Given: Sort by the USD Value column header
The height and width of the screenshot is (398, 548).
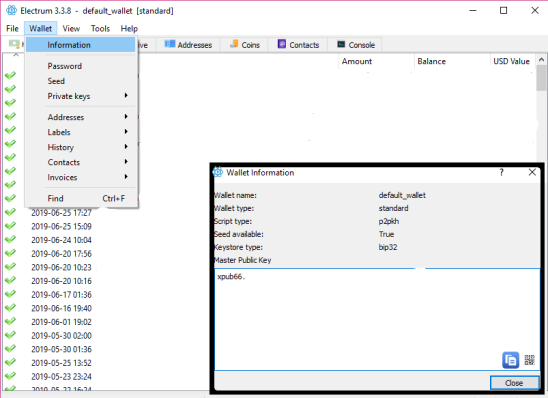Looking at the screenshot, I should click(512, 61).
